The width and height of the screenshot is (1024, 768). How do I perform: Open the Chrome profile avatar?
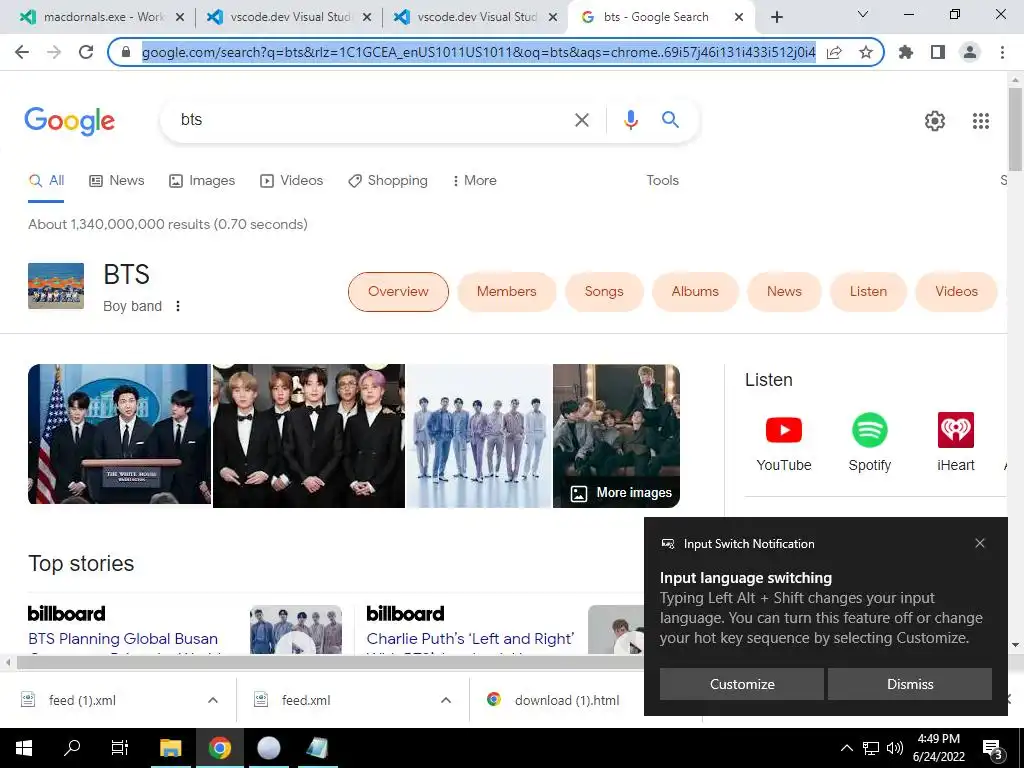pyautogui.click(x=970, y=52)
